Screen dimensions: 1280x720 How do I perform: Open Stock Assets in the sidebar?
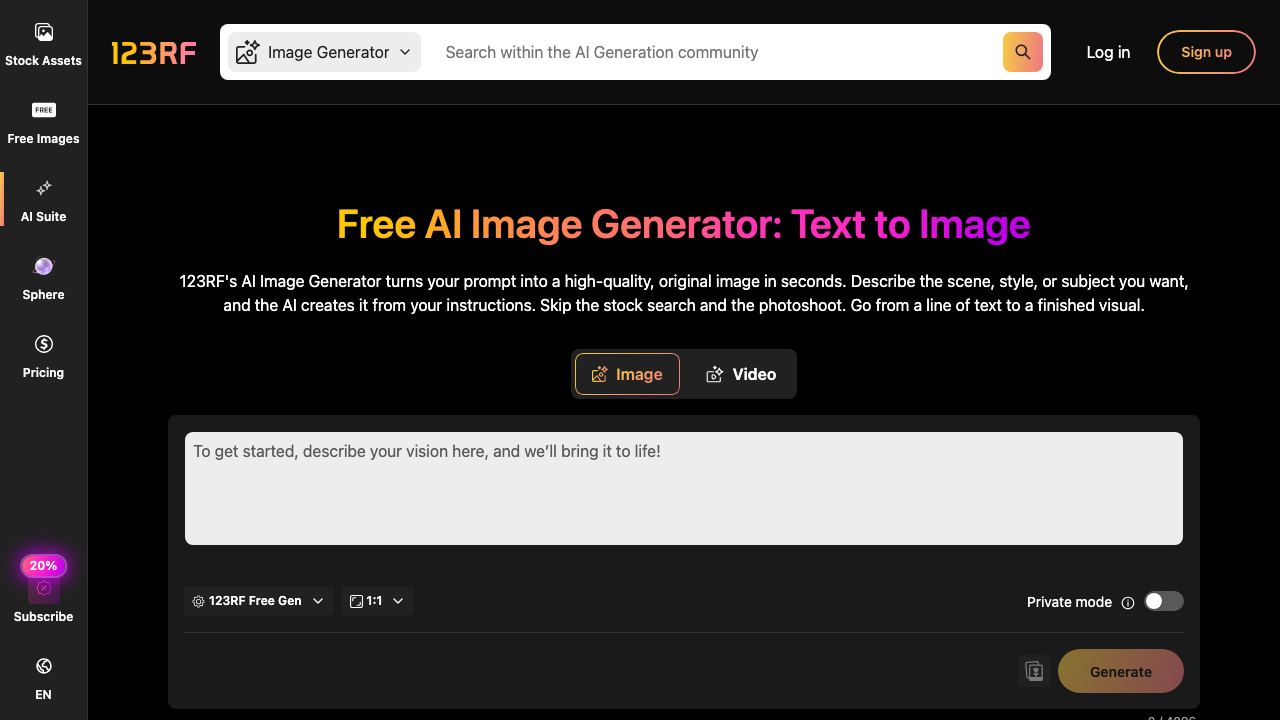click(43, 44)
